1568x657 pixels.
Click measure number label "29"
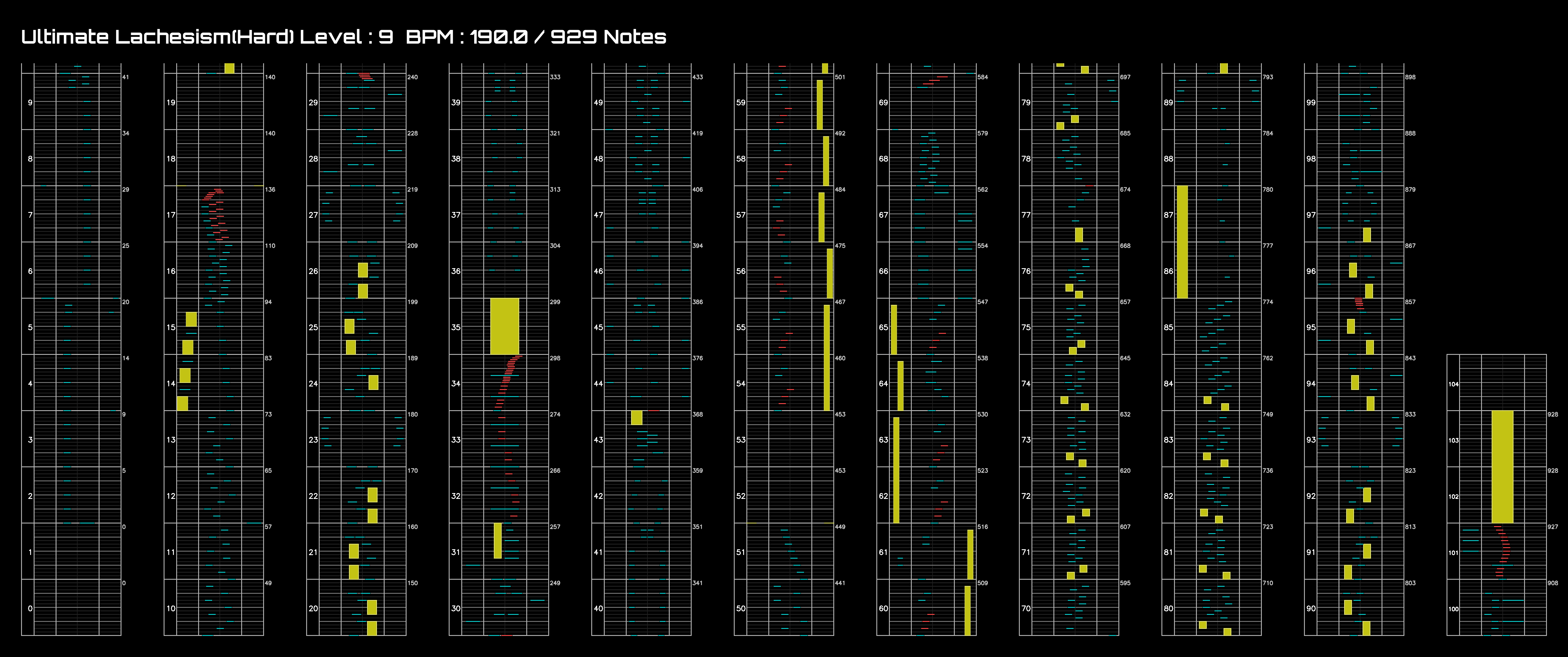[x=313, y=102]
